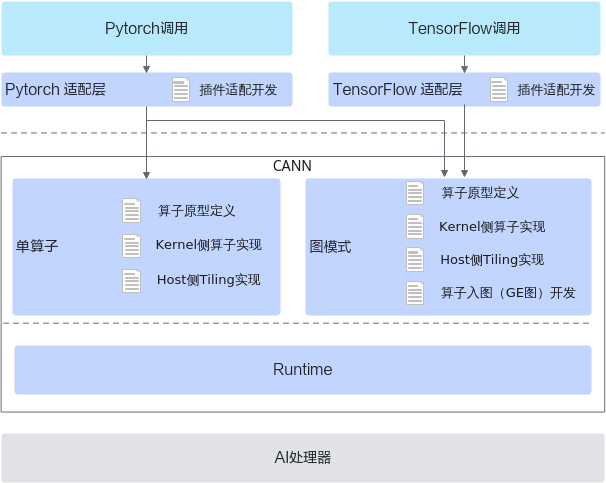Select the TensorFlow调用 box
The width and height of the screenshot is (606, 483).
pos(464,28)
